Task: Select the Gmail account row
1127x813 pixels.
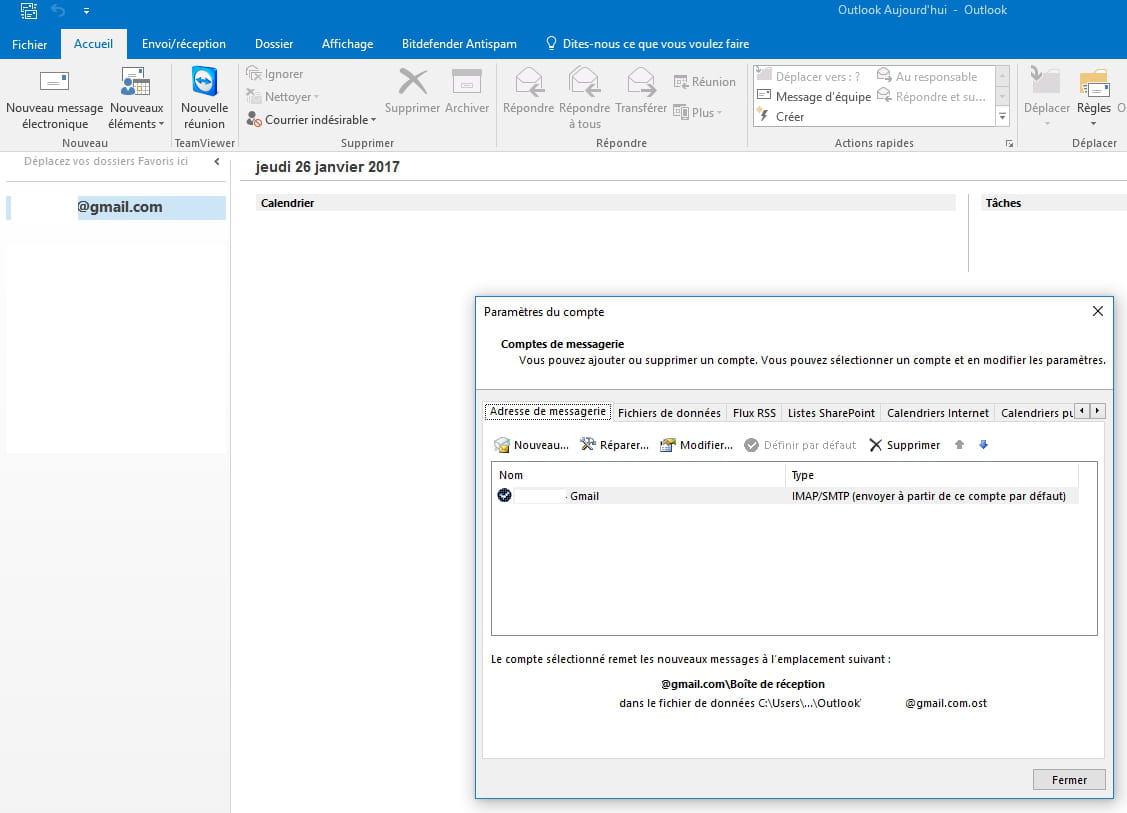Action: point(785,495)
